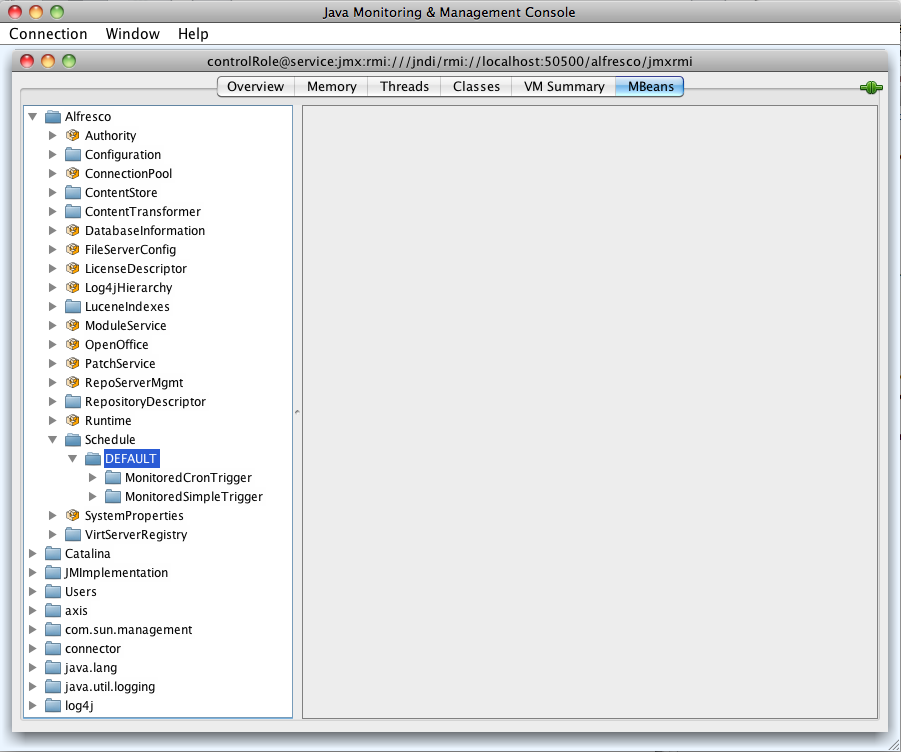This screenshot has width=901, height=752.
Task: Click the green connection status icon
Action: (871, 87)
